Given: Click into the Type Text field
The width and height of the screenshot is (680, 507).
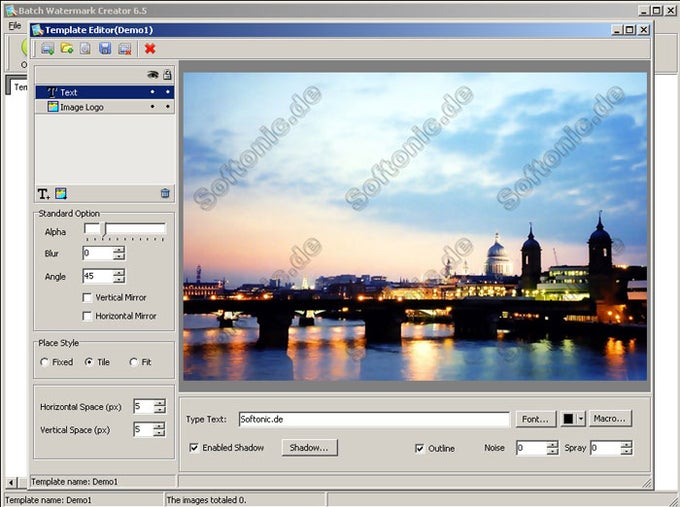Looking at the screenshot, I should coord(374,419).
